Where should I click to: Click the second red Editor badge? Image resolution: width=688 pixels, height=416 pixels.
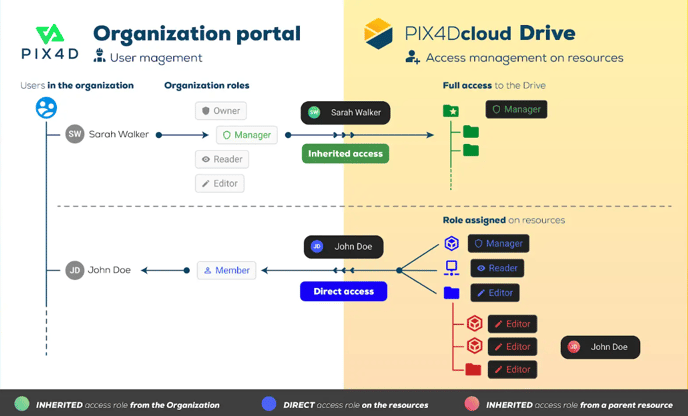[x=512, y=347]
